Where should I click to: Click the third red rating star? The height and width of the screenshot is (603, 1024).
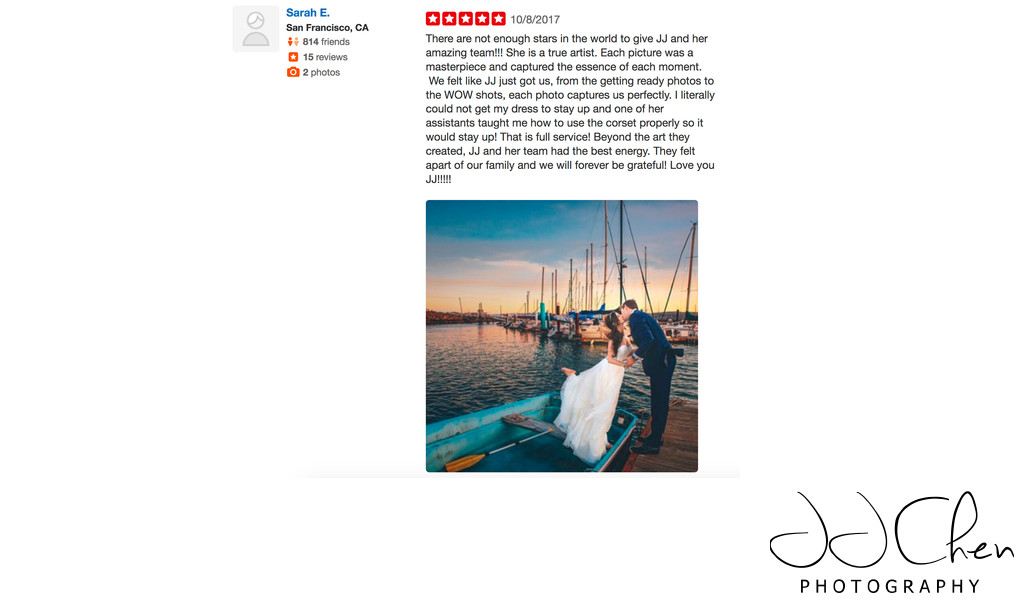(x=466, y=19)
